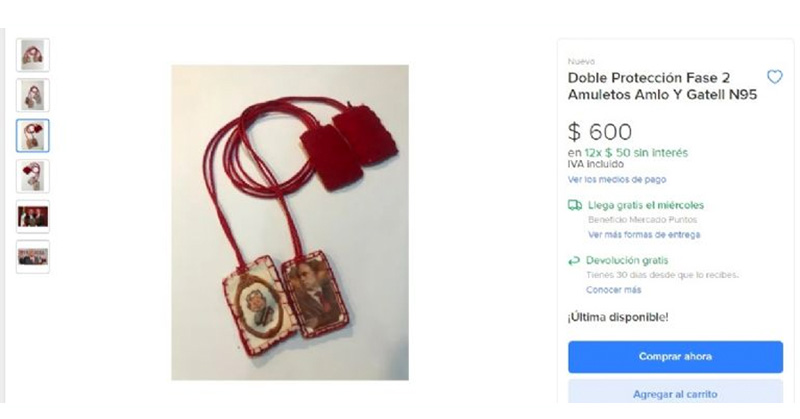
Task: Open Ver más formas de entrega link
Action: coord(644,235)
